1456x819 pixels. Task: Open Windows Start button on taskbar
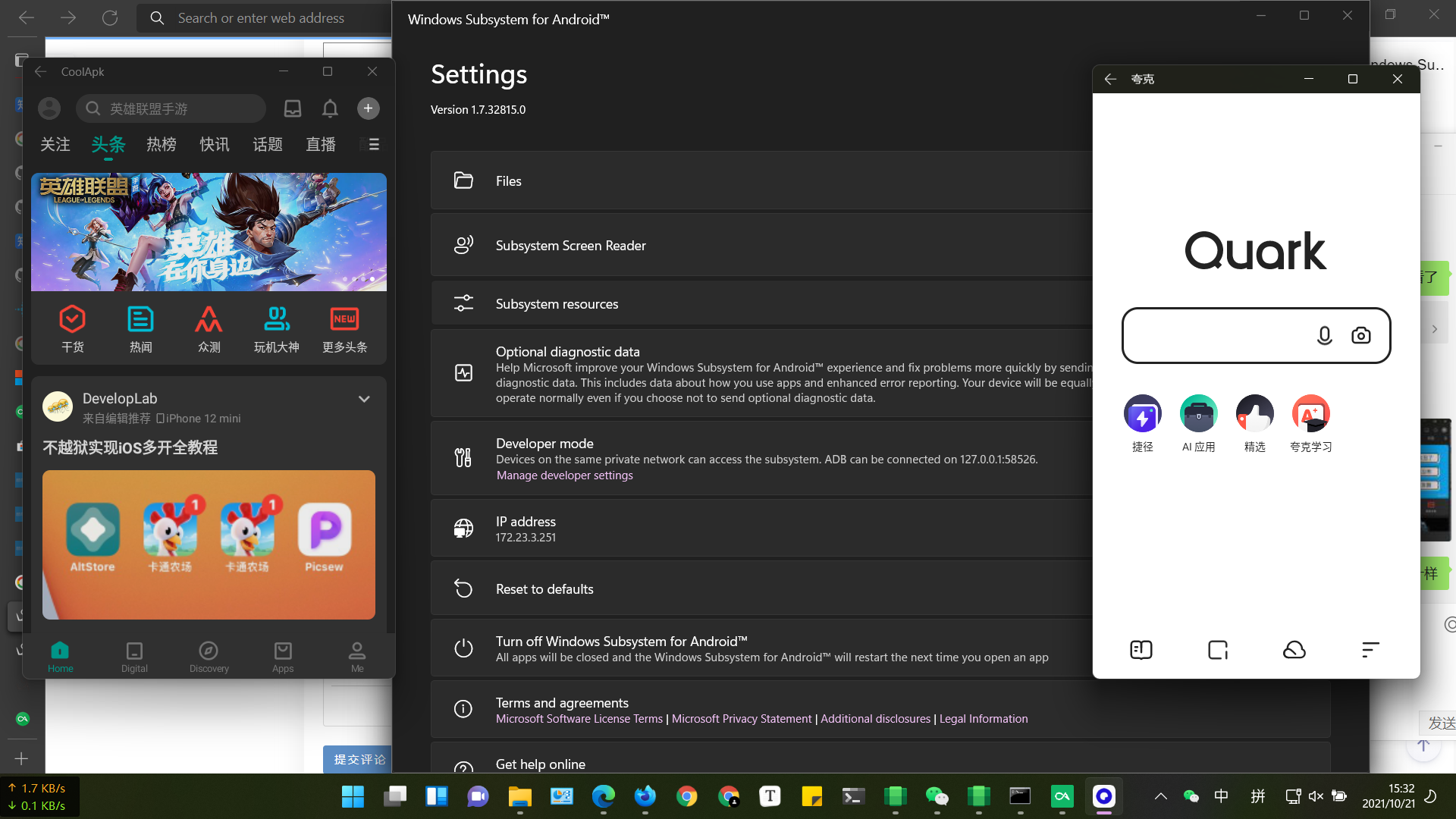point(353,796)
